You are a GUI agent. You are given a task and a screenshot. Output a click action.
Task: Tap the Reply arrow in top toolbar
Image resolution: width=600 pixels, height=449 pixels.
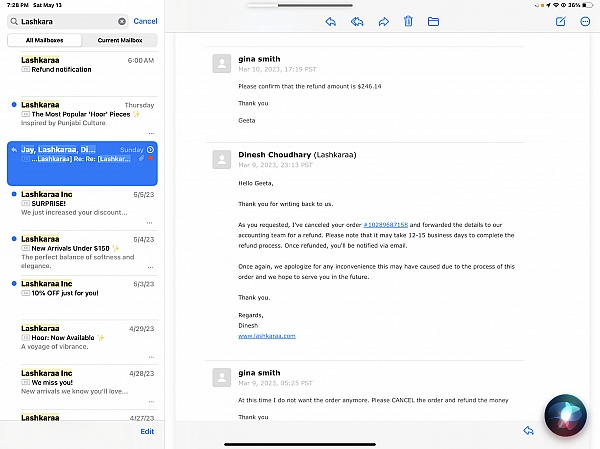coord(330,21)
